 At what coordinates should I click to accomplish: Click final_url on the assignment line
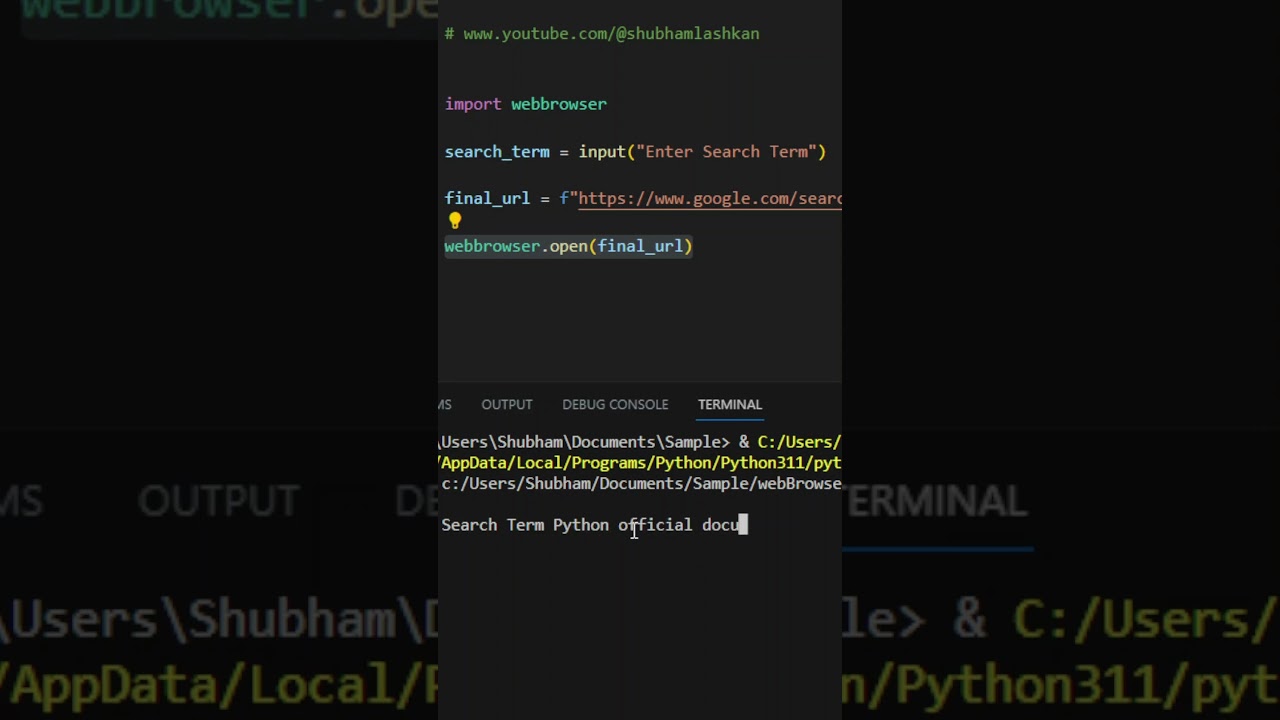point(487,199)
